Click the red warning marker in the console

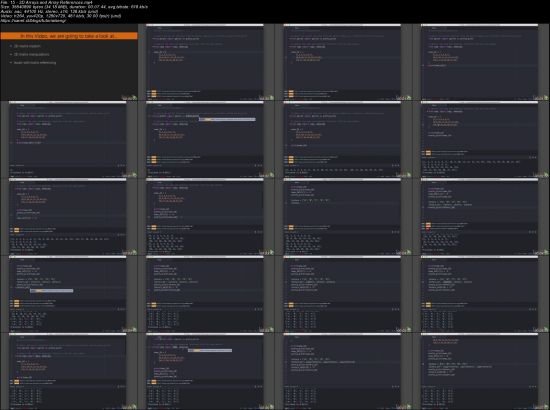coord(428,228)
